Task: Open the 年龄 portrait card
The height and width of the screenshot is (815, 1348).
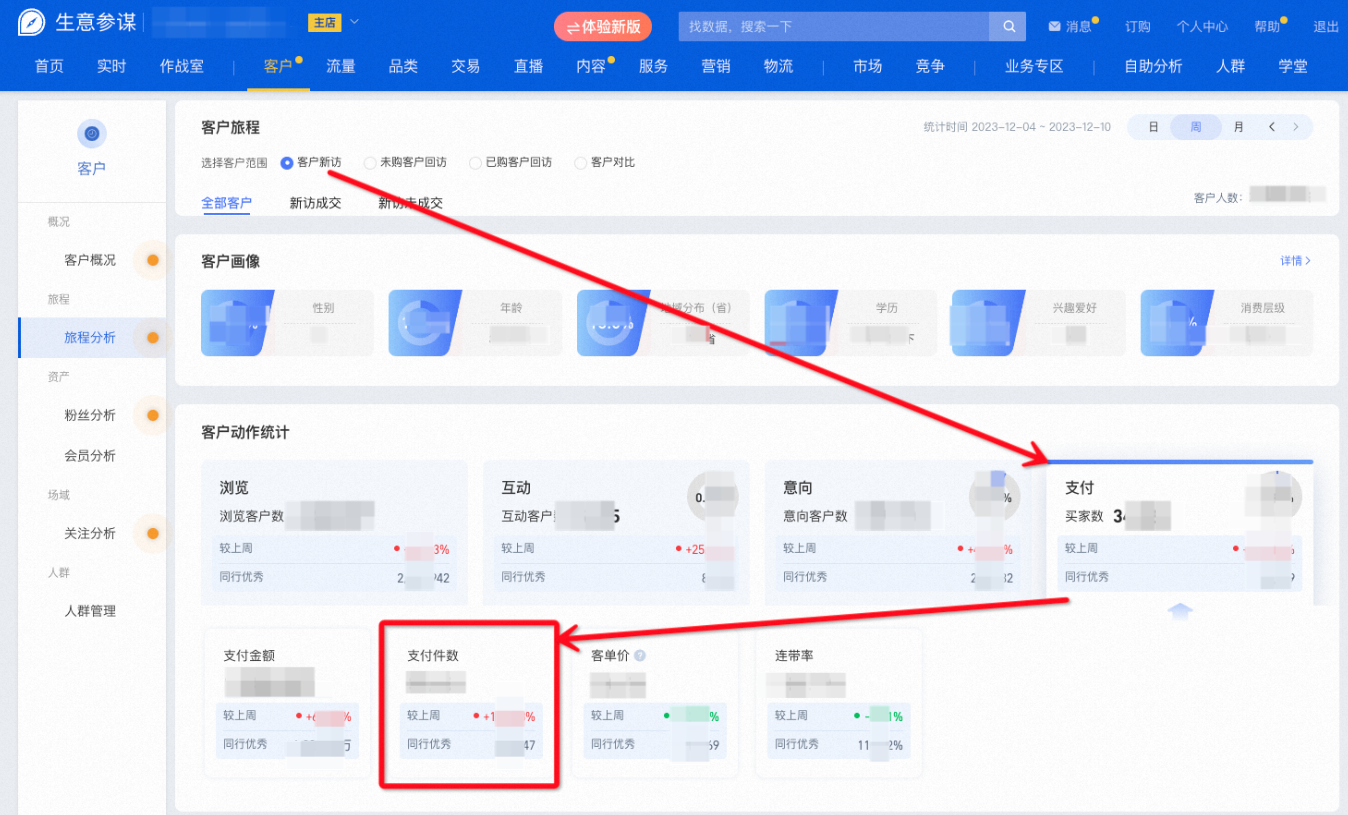Action: click(475, 323)
